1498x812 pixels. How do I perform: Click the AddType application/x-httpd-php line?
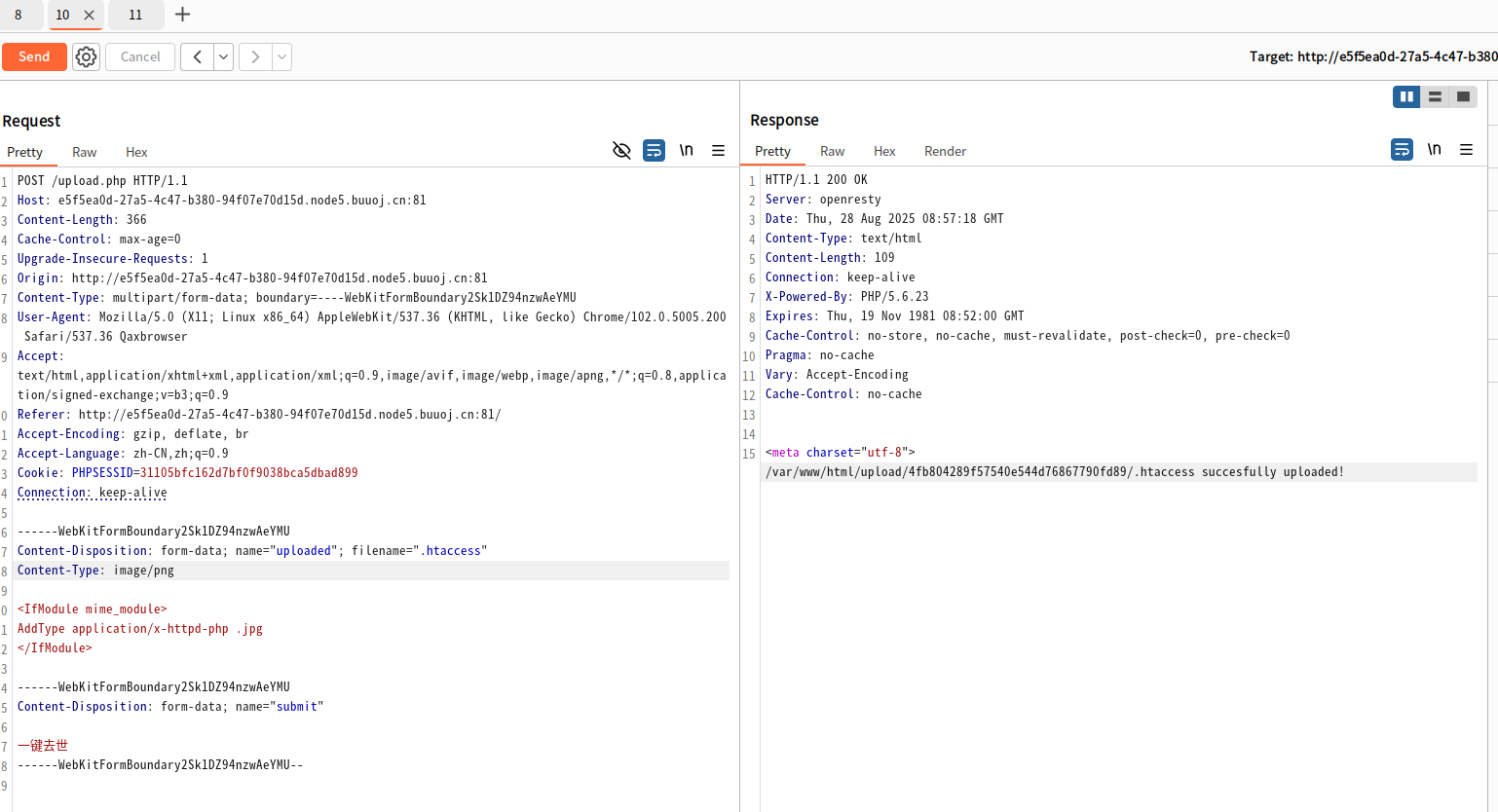(x=140, y=629)
